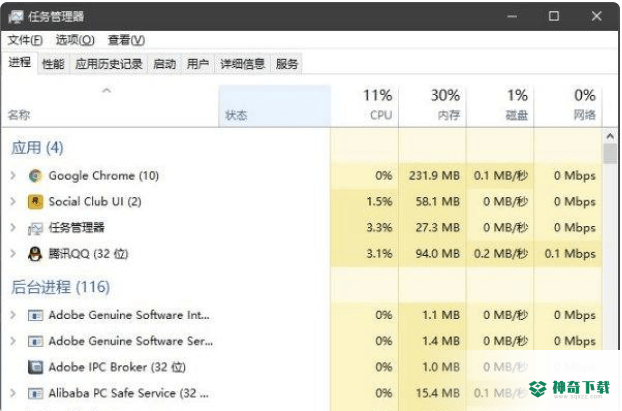The height and width of the screenshot is (411, 622).
Task: Minimize the Task Manager window
Action: pos(512,16)
